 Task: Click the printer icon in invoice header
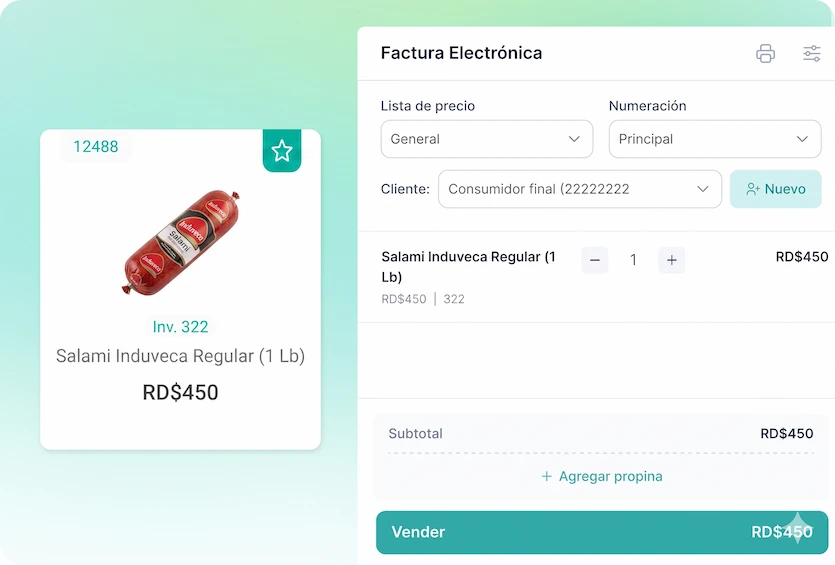point(765,53)
